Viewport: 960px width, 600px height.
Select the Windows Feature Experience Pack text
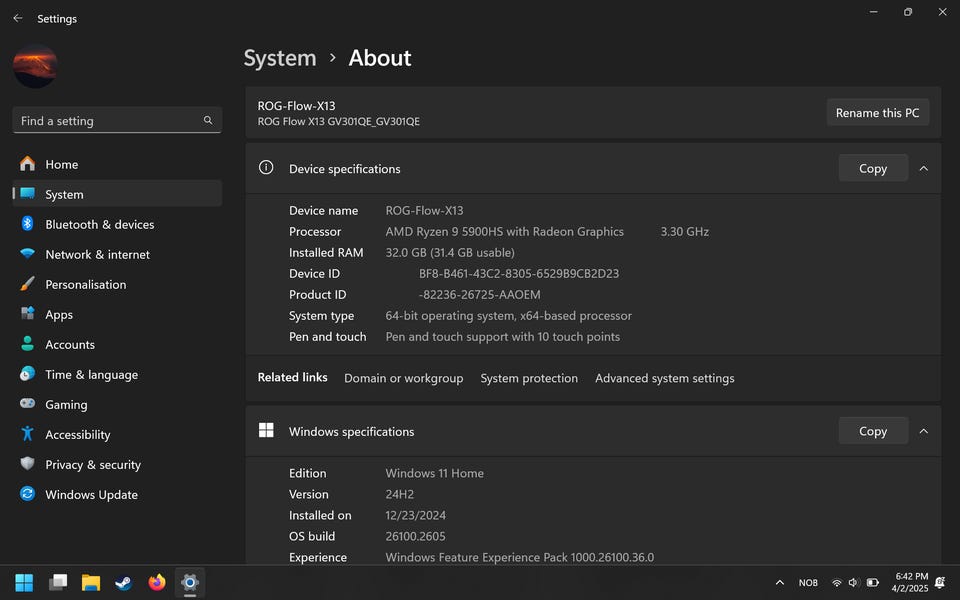coord(519,557)
